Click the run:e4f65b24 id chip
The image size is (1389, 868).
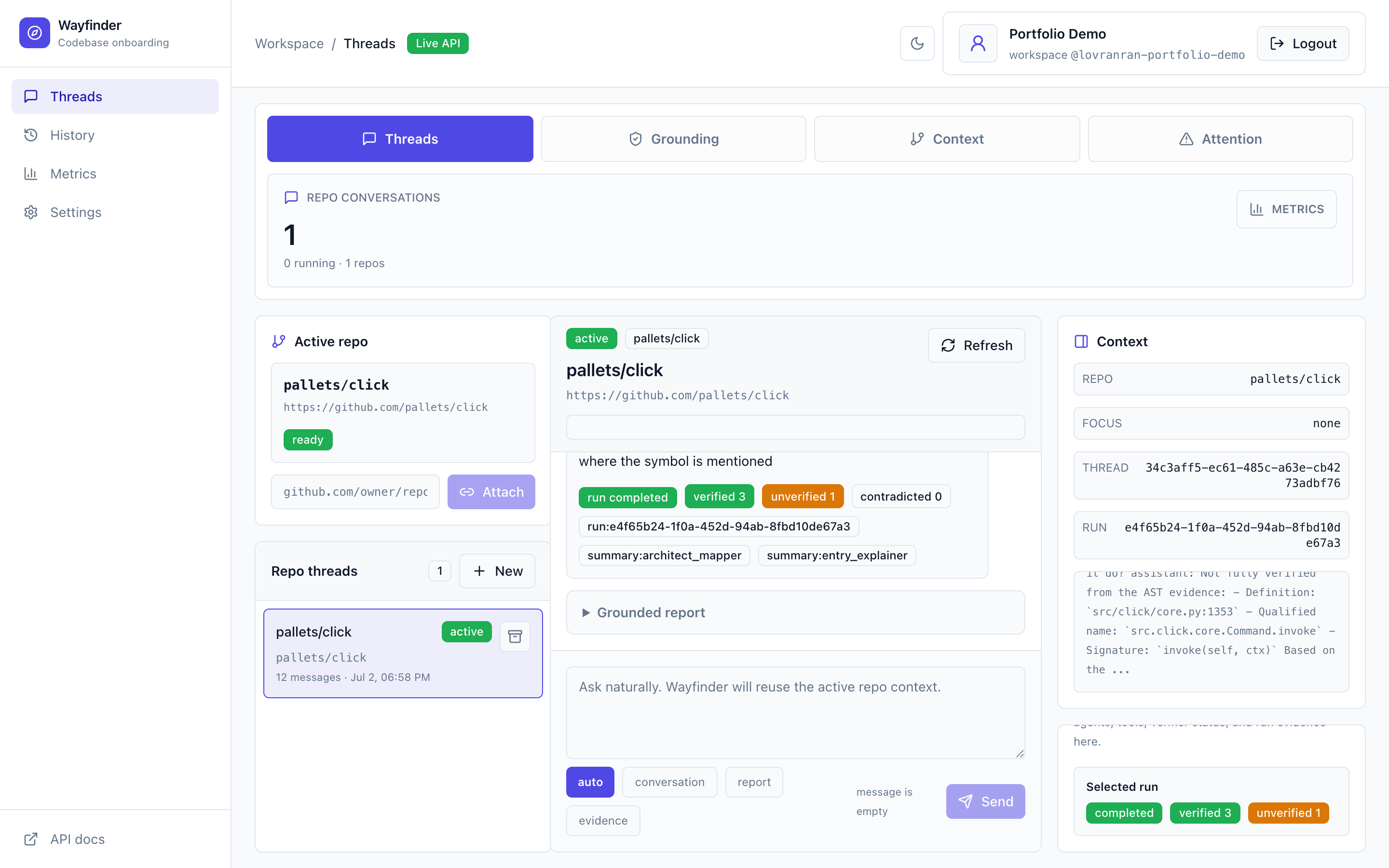[719, 527]
